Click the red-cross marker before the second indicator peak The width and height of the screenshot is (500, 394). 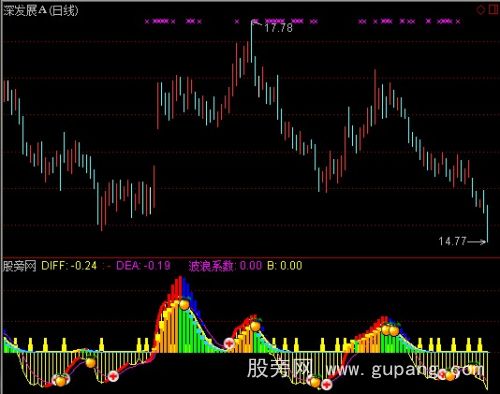point(229,343)
